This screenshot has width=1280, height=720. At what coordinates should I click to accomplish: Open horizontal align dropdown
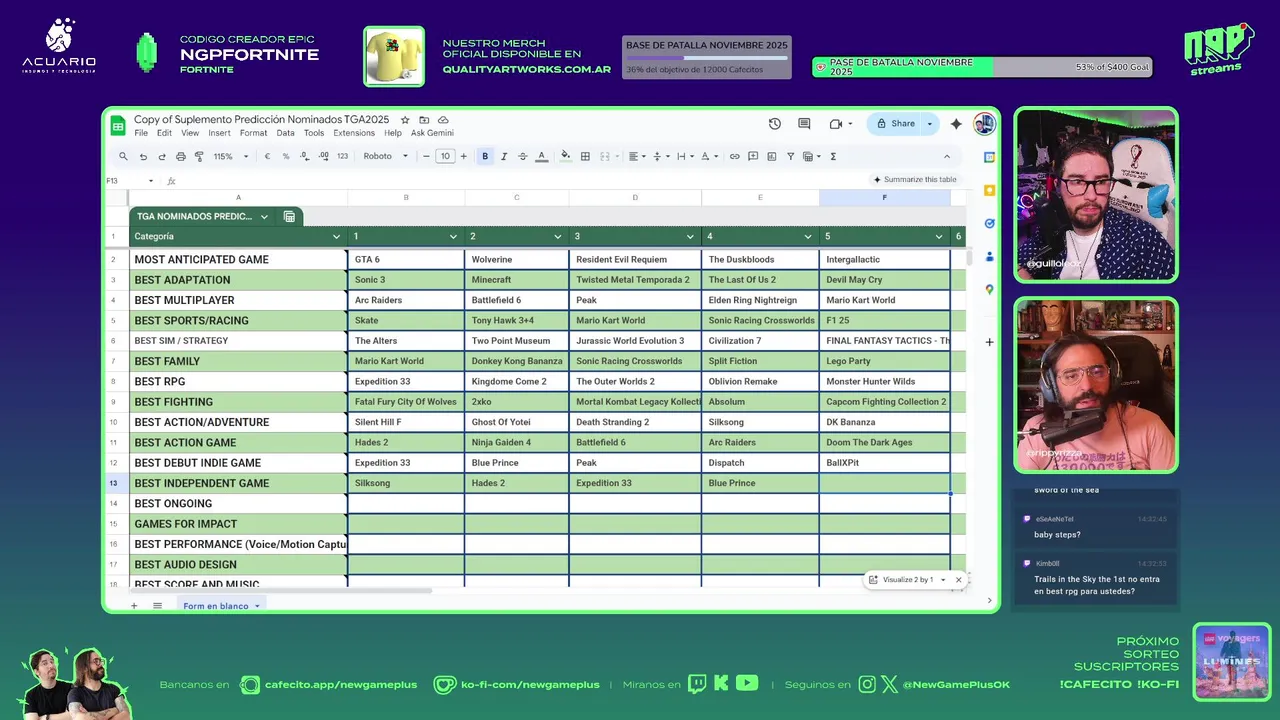(635, 156)
